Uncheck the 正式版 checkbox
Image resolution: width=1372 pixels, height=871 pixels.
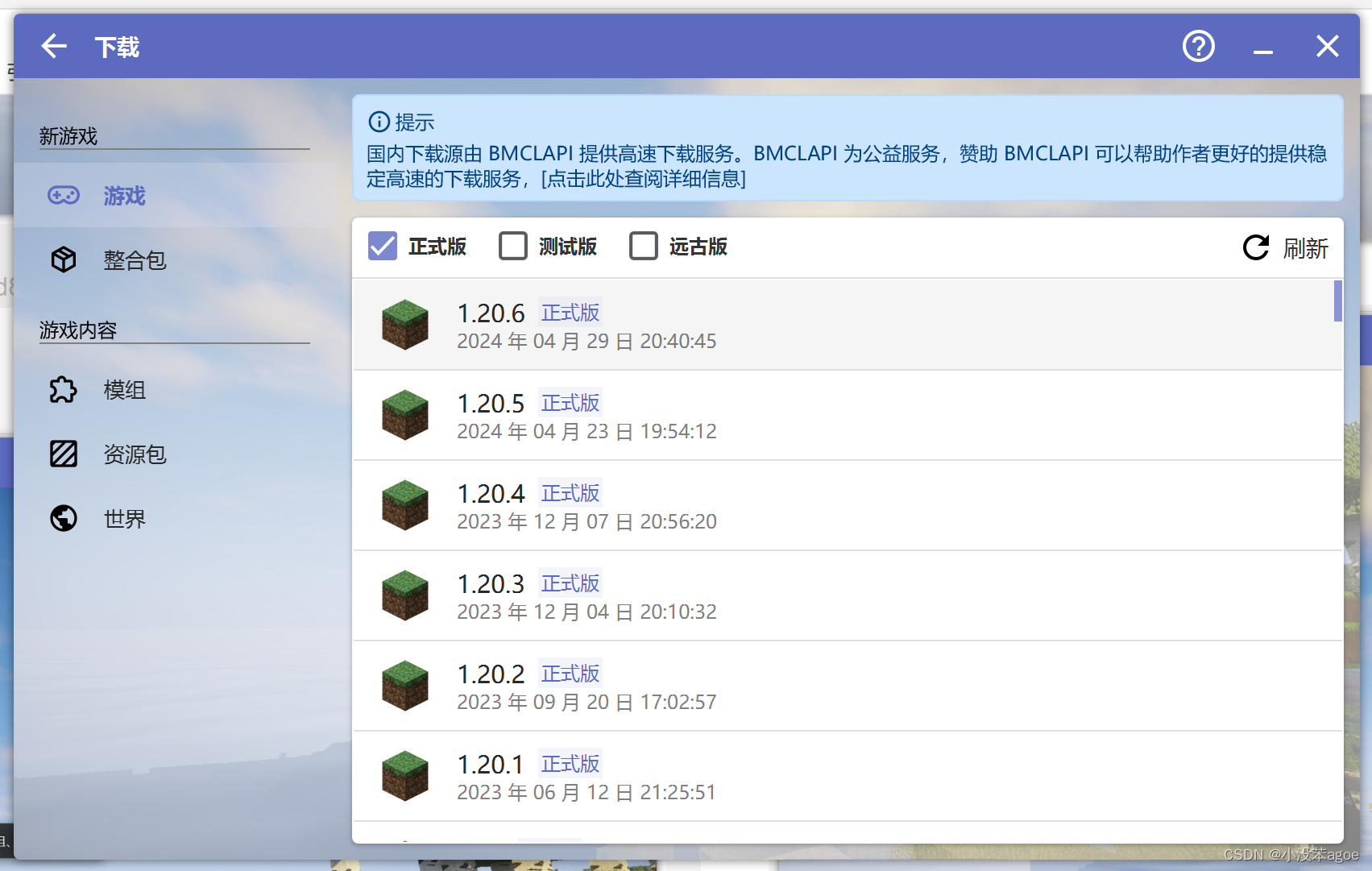pos(383,246)
